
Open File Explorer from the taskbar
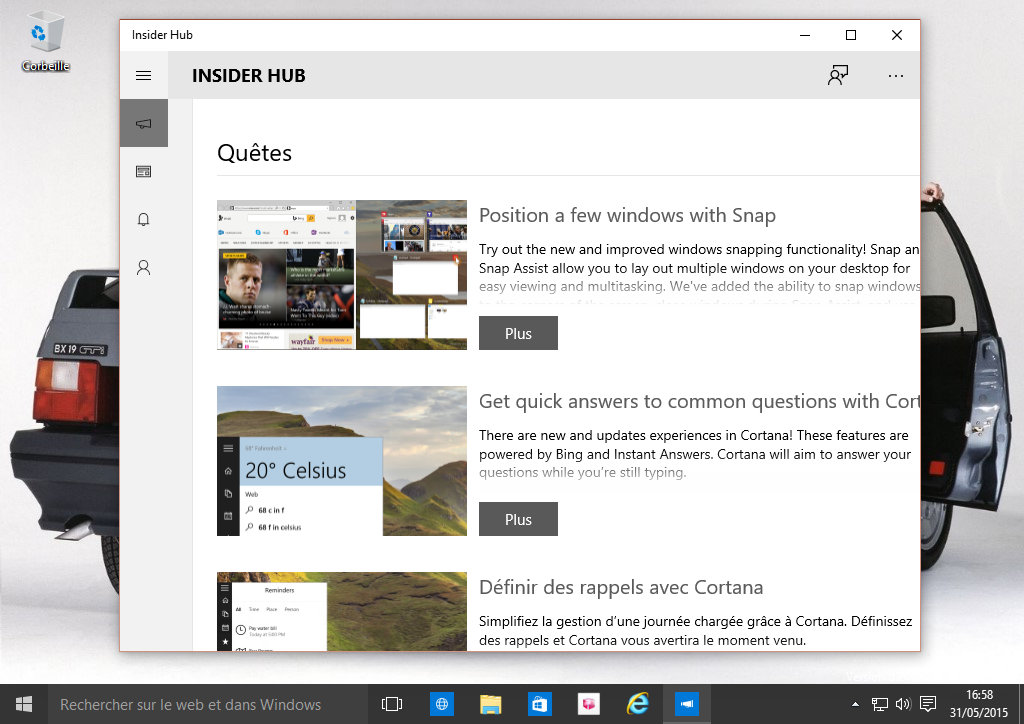tap(490, 704)
